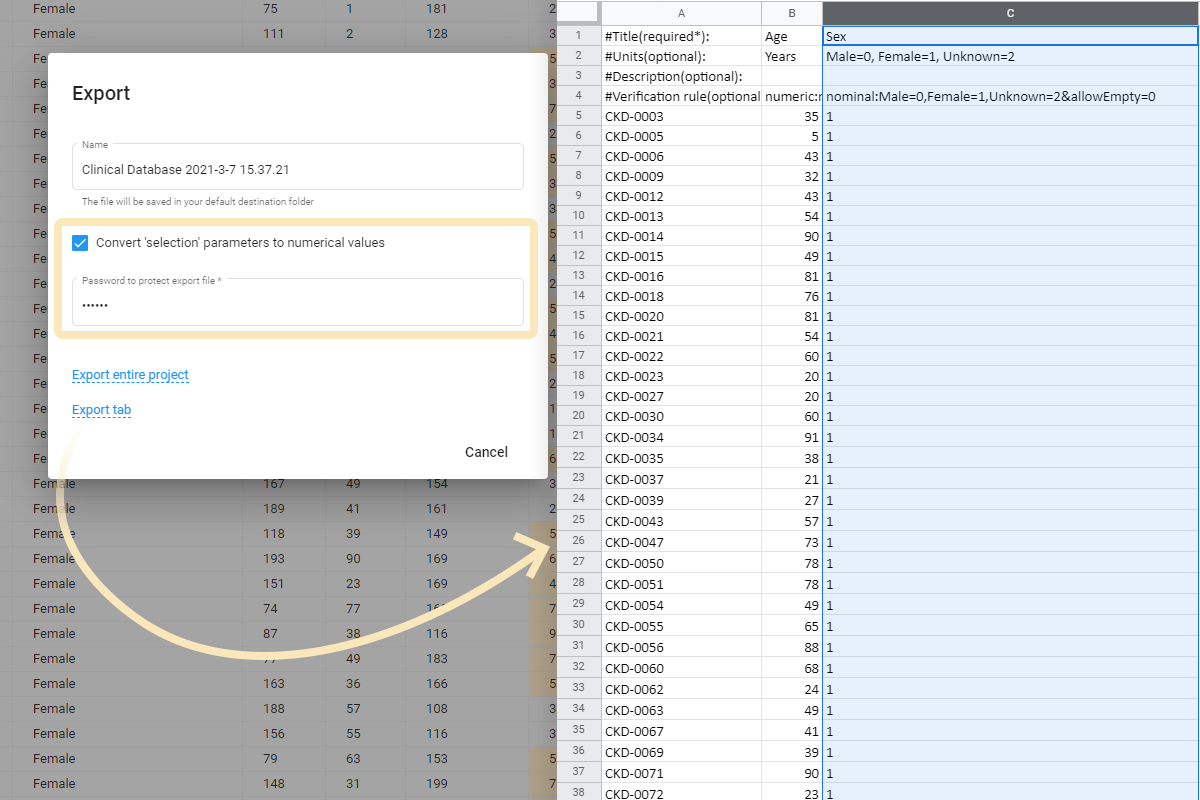Select cell CKD-0003
Image resolution: width=1200 pixels, height=800 pixels.
[x=681, y=116]
